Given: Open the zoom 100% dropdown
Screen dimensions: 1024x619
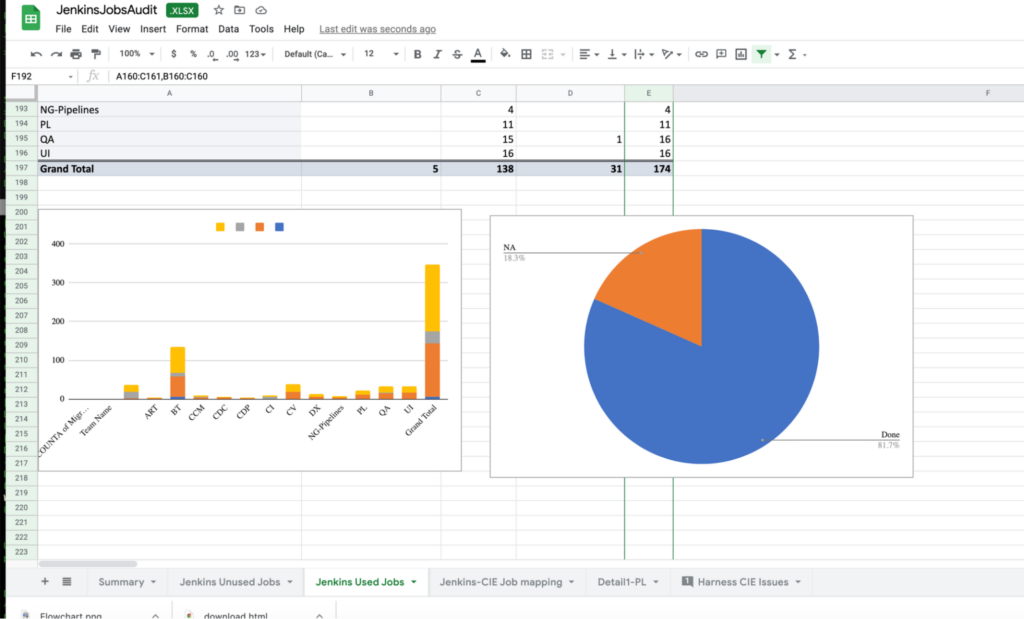Looking at the screenshot, I should point(136,54).
